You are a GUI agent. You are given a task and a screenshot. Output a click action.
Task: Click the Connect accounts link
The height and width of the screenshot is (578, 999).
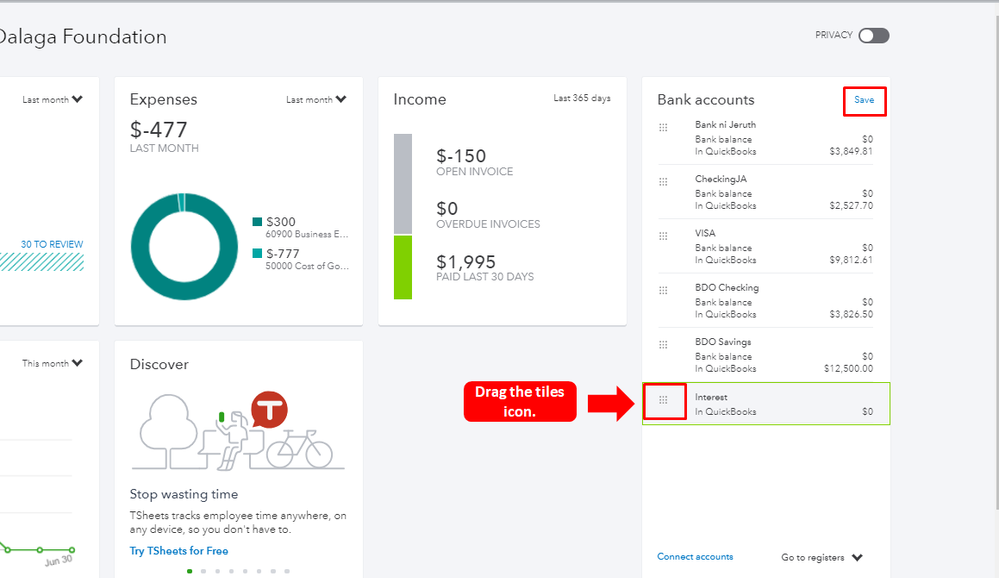click(695, 557)
